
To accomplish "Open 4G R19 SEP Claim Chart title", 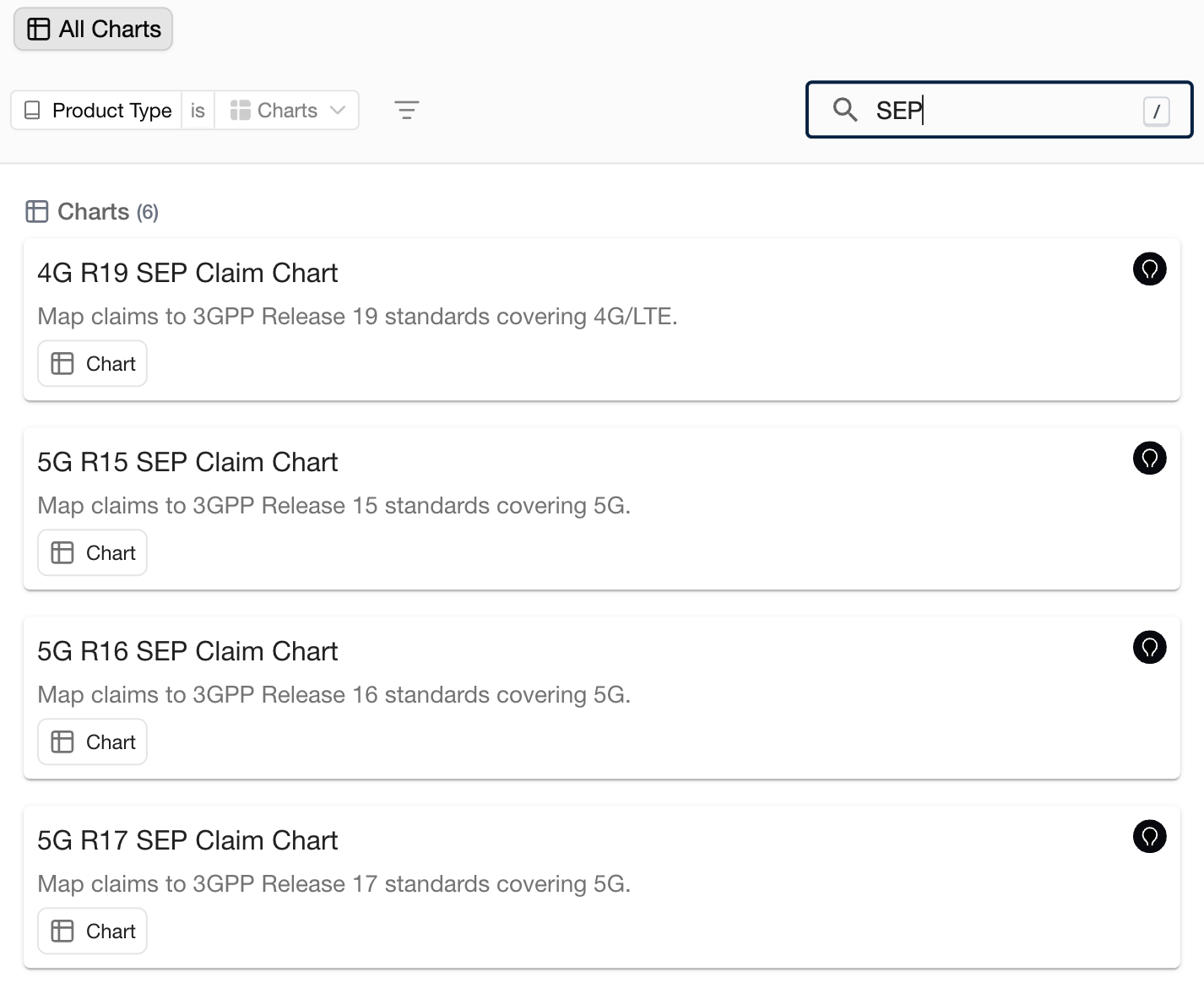I will click(x=187, y=273).
